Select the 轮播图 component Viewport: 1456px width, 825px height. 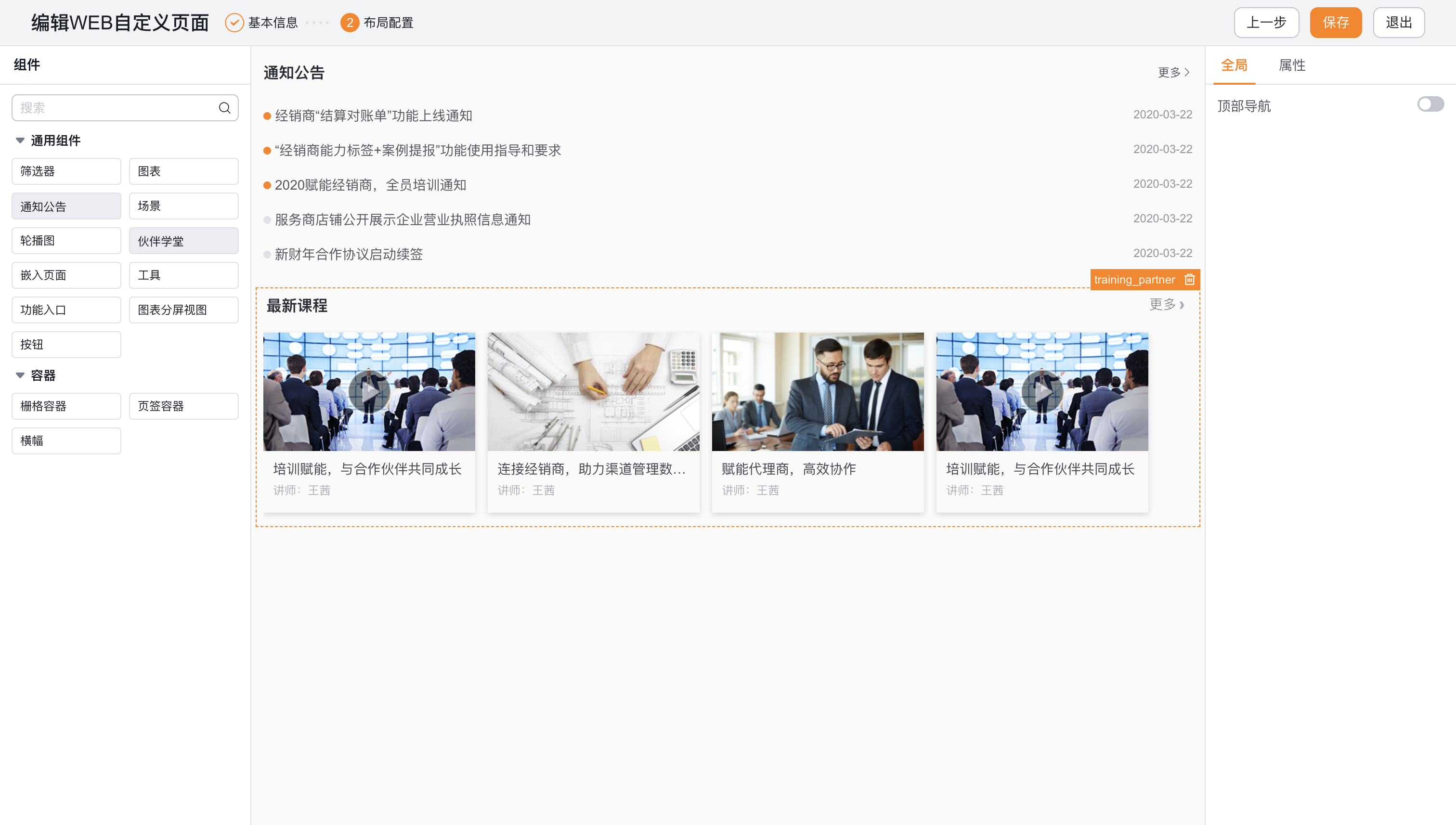point(66,241)
